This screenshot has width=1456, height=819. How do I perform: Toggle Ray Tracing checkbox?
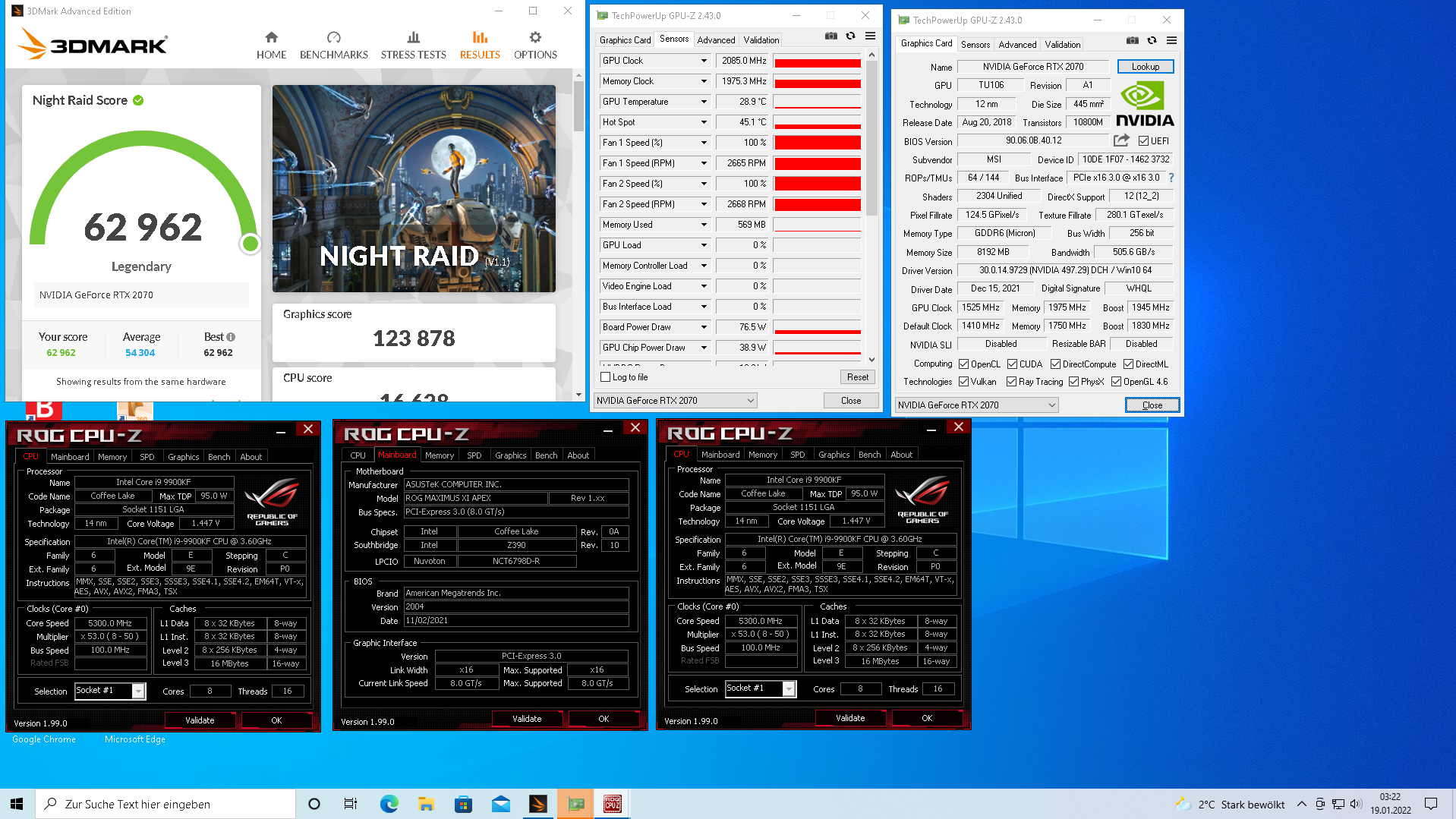pos(1011,382)
